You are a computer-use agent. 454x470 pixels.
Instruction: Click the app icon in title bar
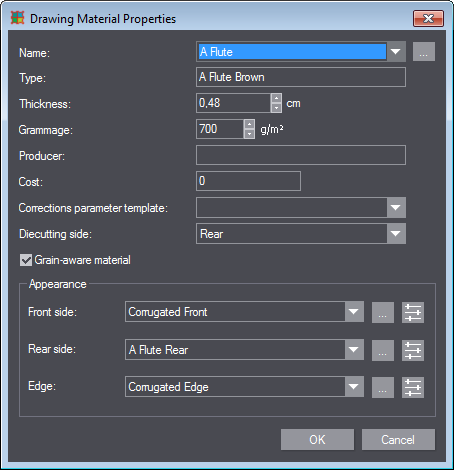pos(17,18)
